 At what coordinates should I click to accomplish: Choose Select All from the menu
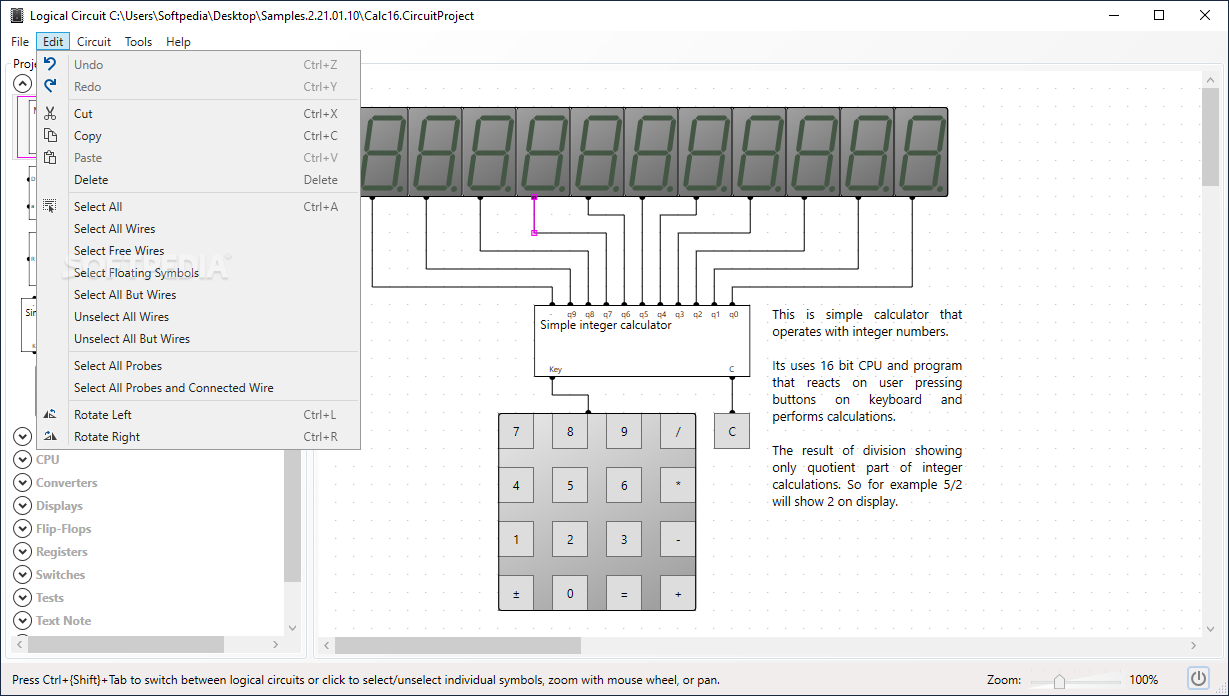click(x=198, y=206)
